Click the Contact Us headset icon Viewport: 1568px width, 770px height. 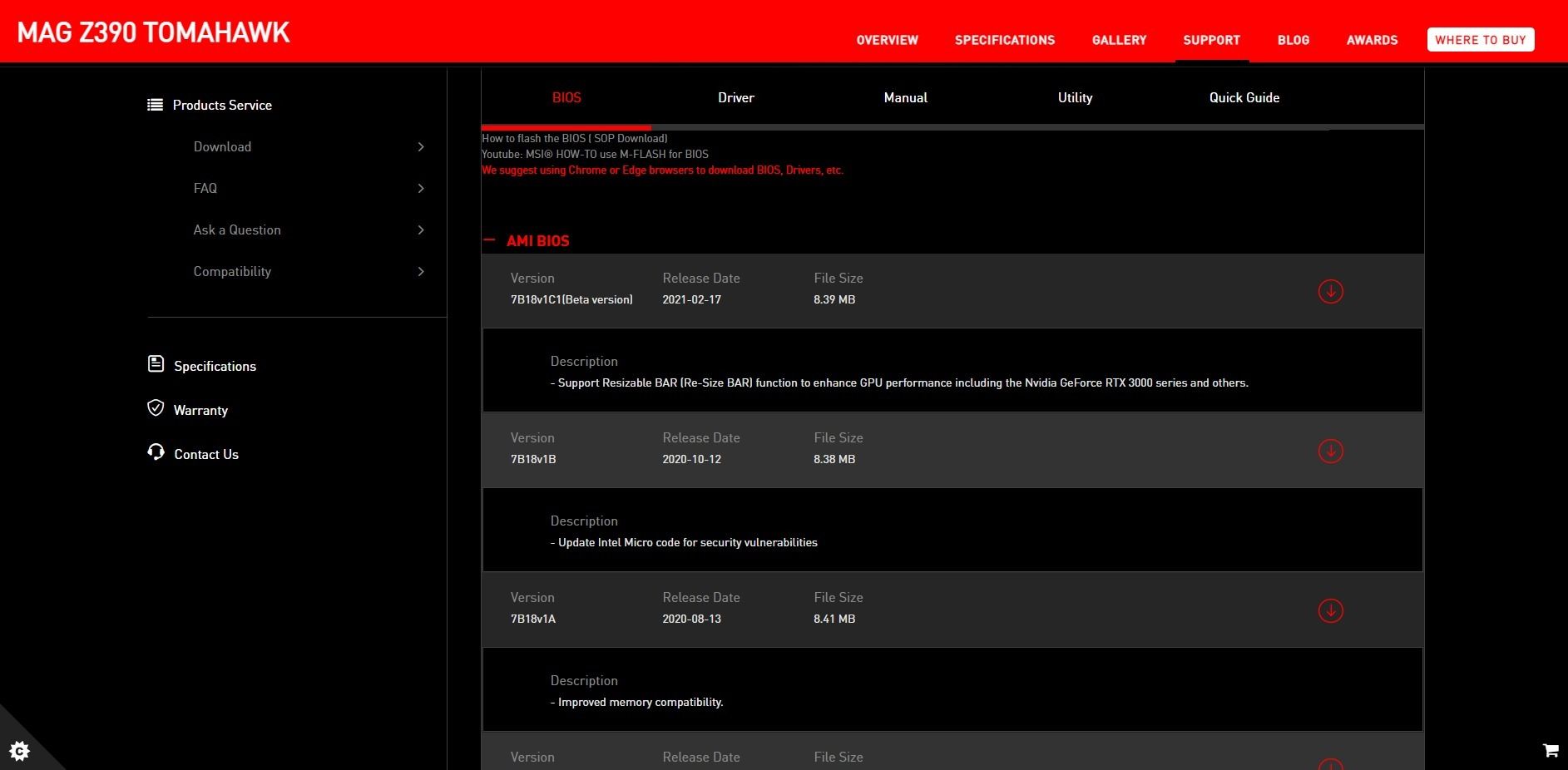[x=156, y=452]
